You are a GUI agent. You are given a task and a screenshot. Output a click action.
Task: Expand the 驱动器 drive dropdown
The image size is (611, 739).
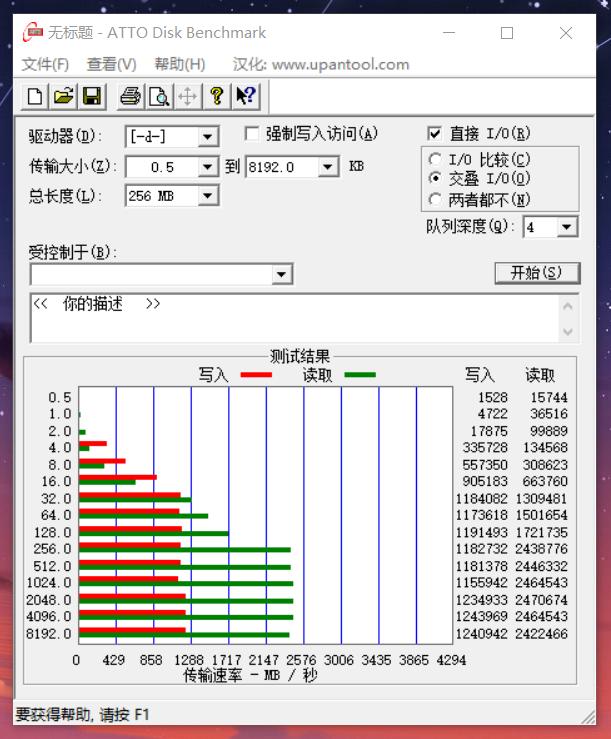click(207, 137)
